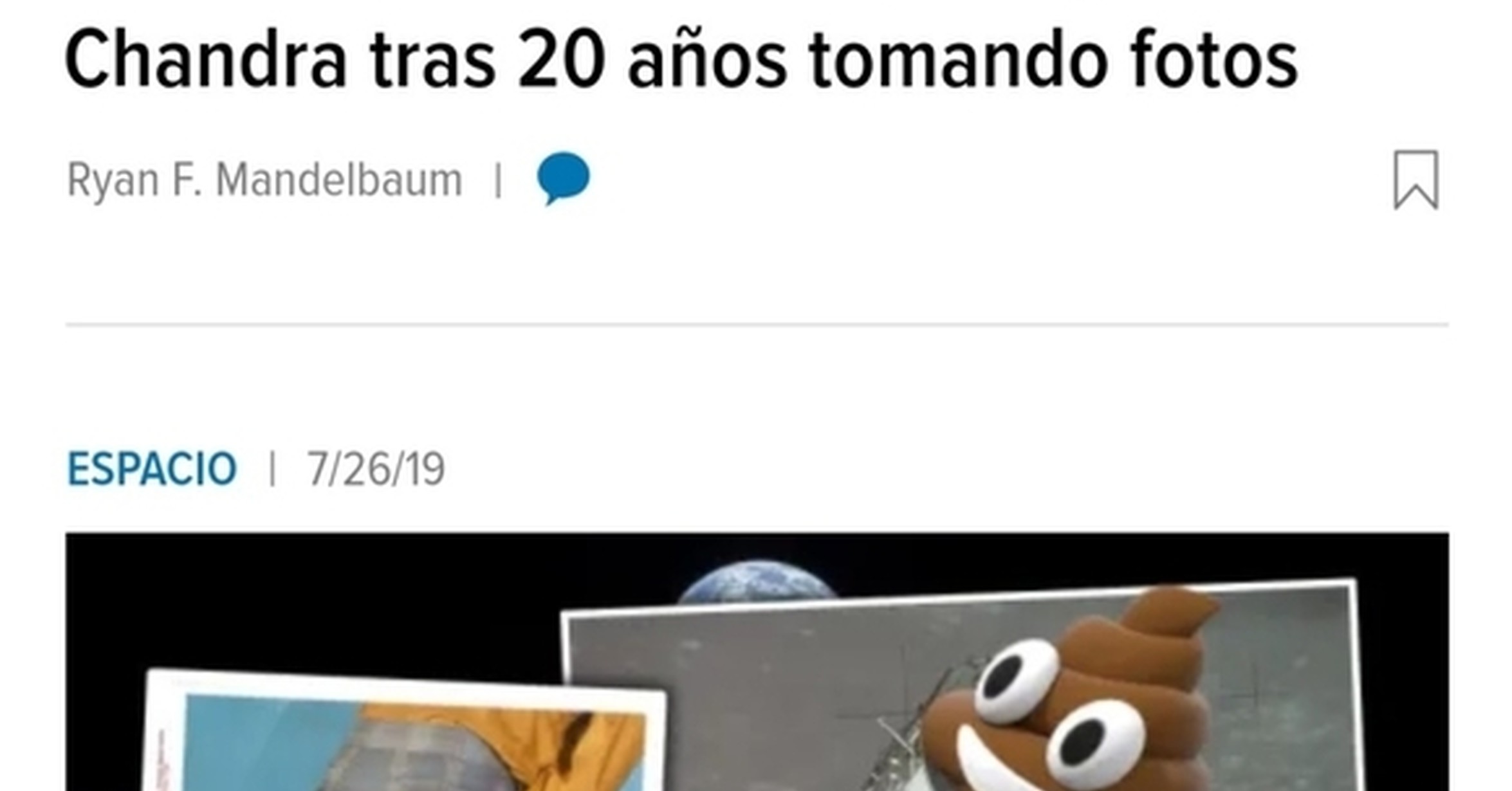Open Ryan F. Mandelbaum's author page
The width and height of the screenshot is (1512, 791).
click(264, 180)
